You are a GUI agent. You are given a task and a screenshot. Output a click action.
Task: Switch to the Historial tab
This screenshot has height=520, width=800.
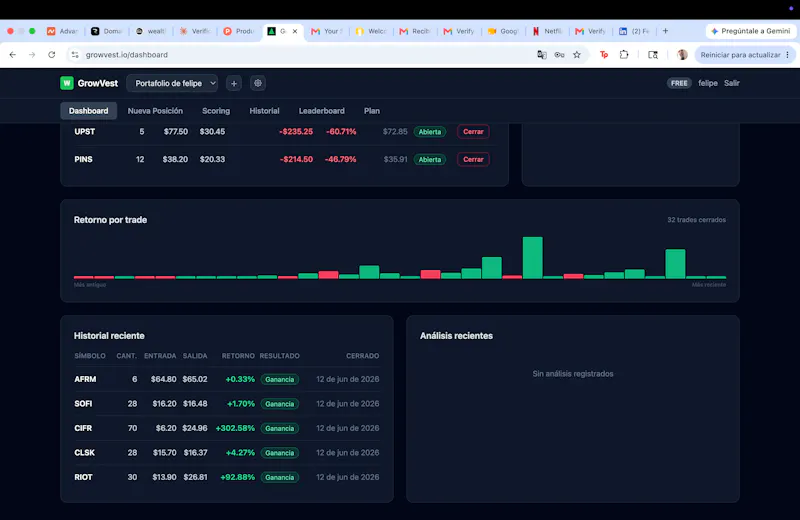point(264,111)
